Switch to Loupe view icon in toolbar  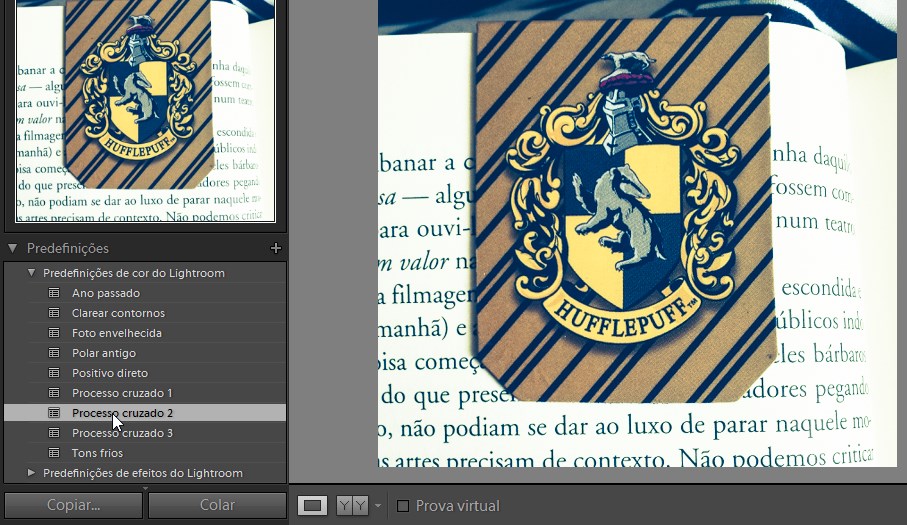312,505
